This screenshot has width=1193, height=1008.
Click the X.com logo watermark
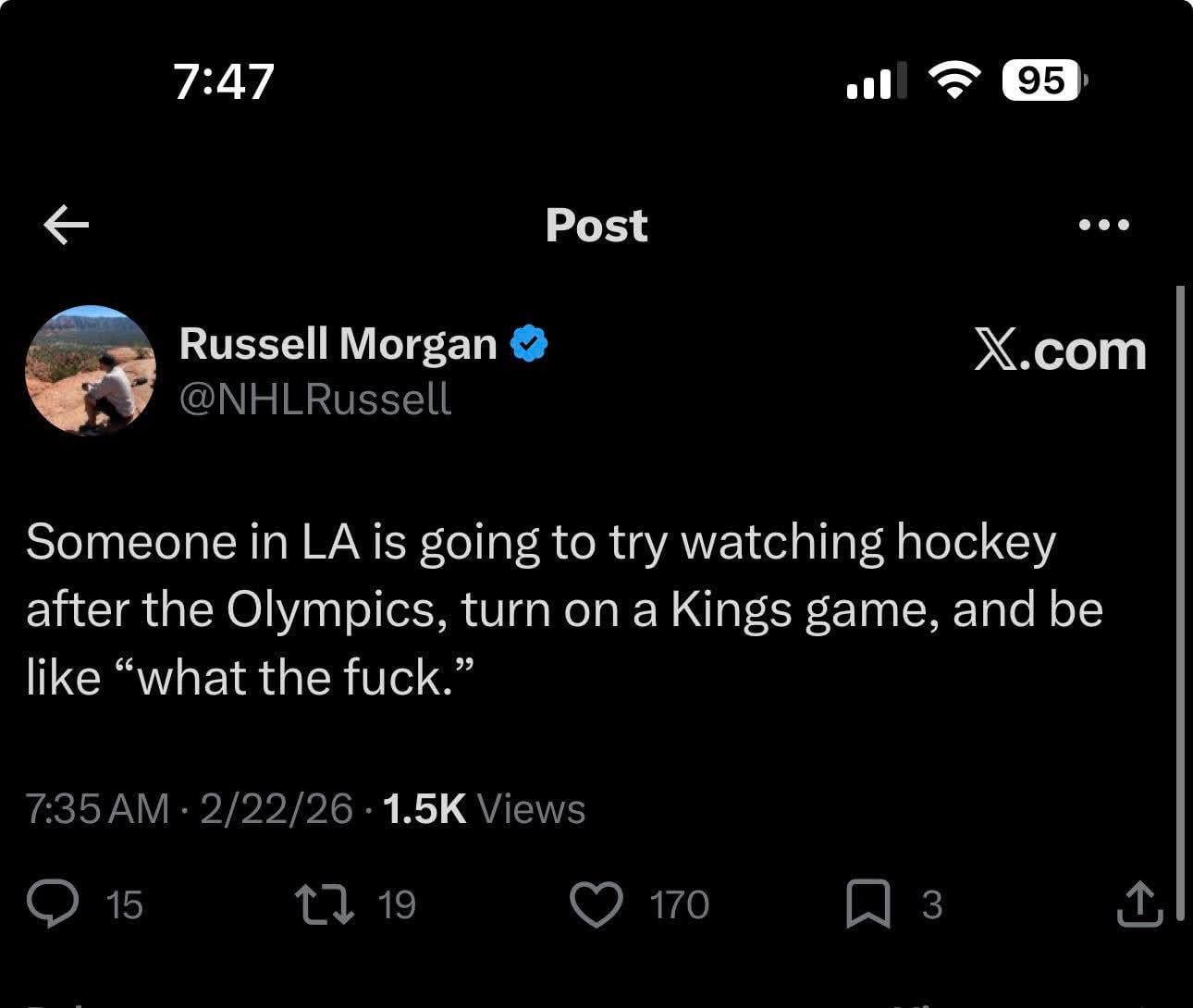click(1060, 351)
